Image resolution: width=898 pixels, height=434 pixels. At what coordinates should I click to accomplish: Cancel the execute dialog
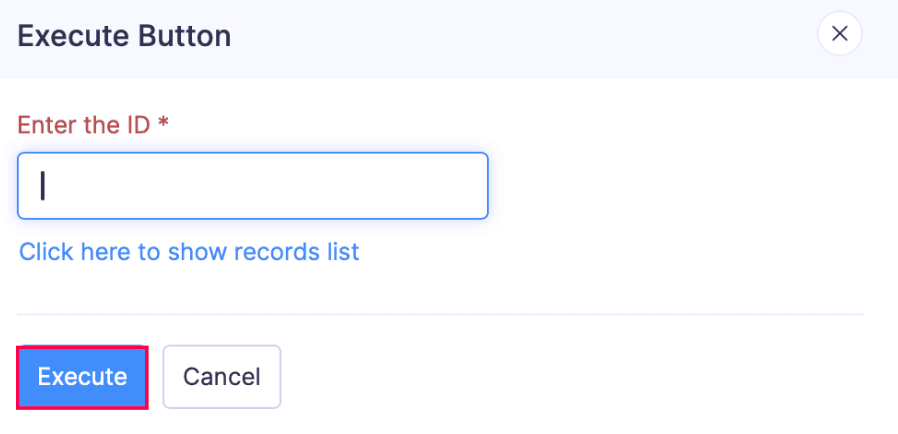[221, 377]
